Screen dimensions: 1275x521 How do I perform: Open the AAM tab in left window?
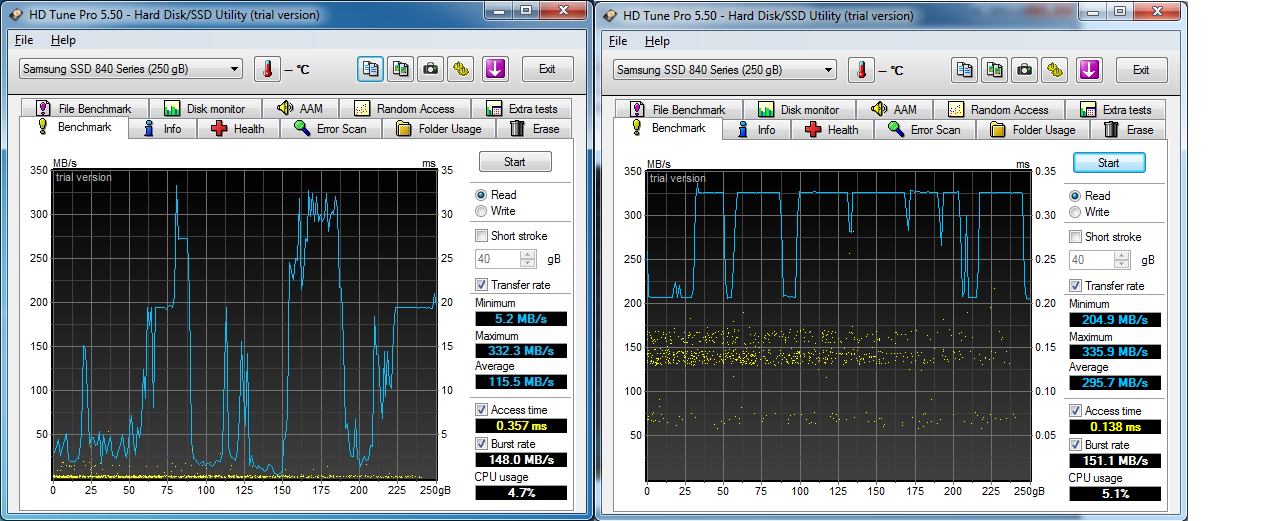click(x=300, y=108)
